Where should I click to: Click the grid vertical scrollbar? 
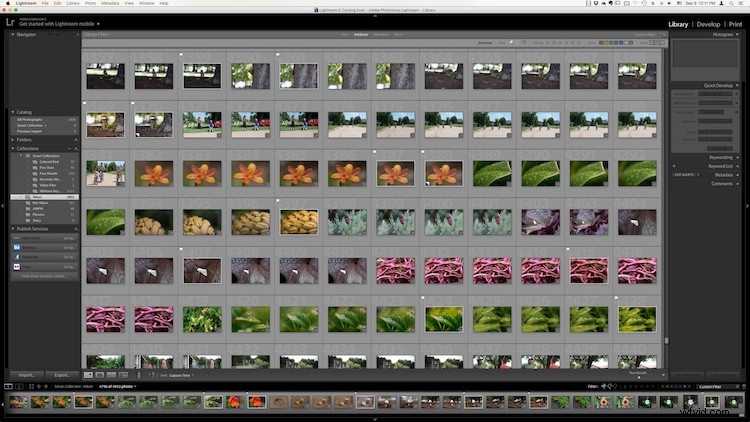tap(666, 341)
